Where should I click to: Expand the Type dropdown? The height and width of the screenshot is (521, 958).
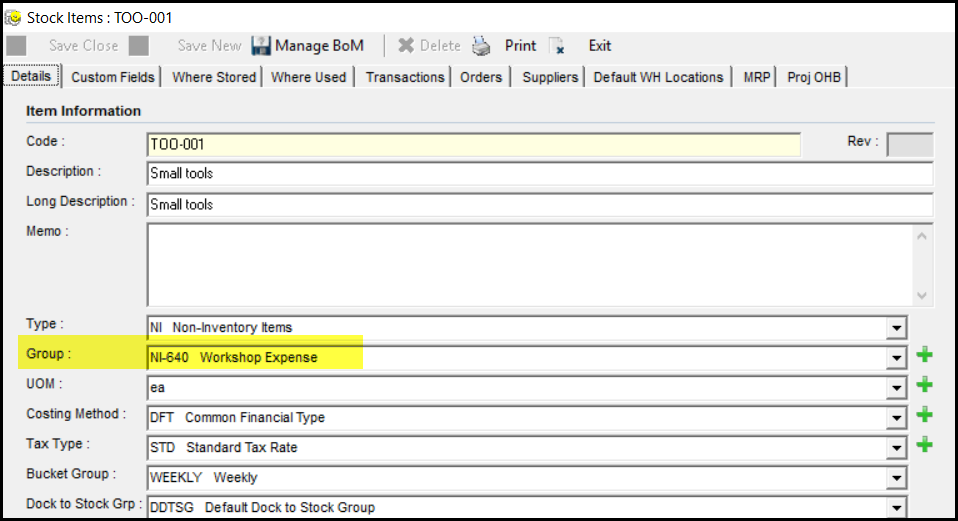[x=897, y=327]
